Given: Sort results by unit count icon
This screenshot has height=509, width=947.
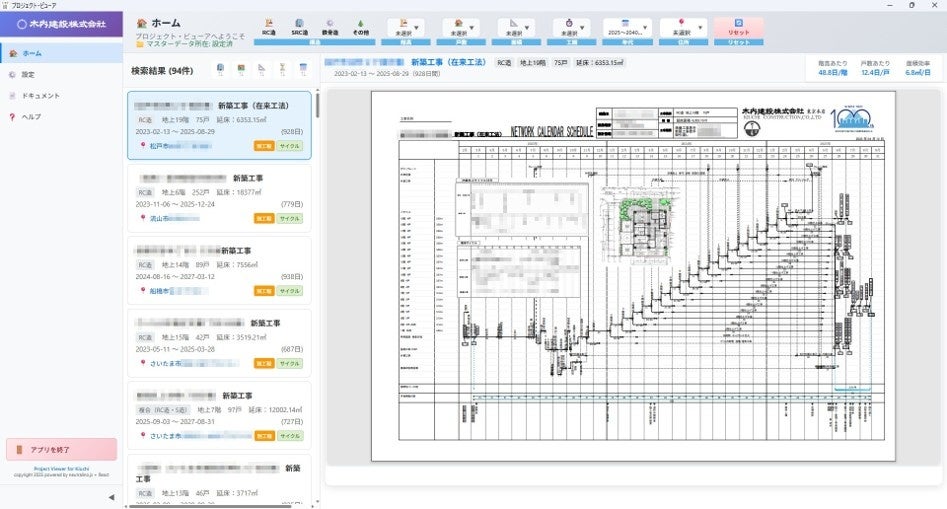Looking at the screenshot, I should click(x=241, y=69).
